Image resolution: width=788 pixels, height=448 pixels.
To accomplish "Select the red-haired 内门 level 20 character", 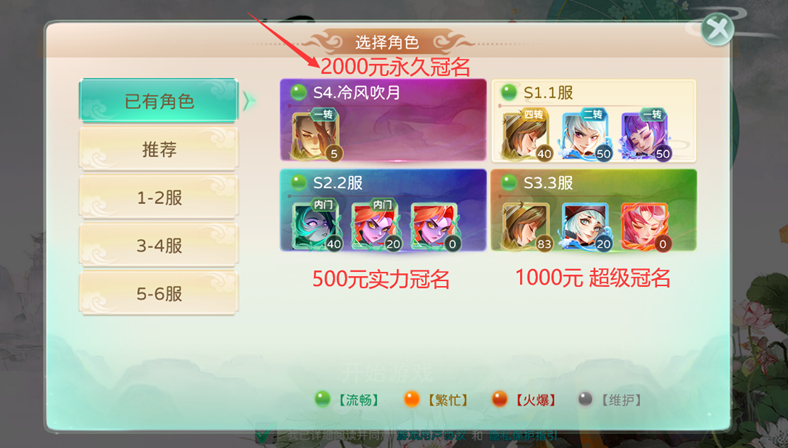I will click(x=376, y=225).
